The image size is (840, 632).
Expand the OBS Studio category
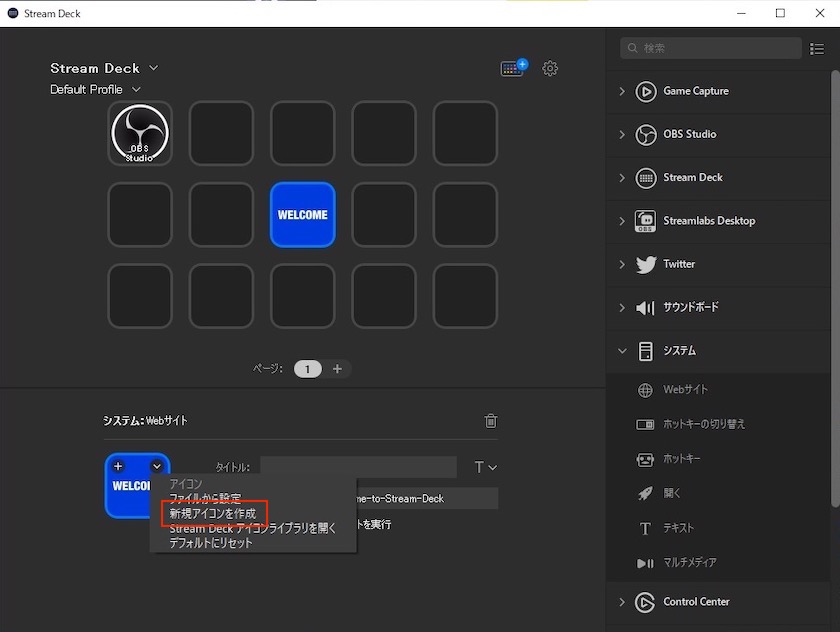(622, 134)
